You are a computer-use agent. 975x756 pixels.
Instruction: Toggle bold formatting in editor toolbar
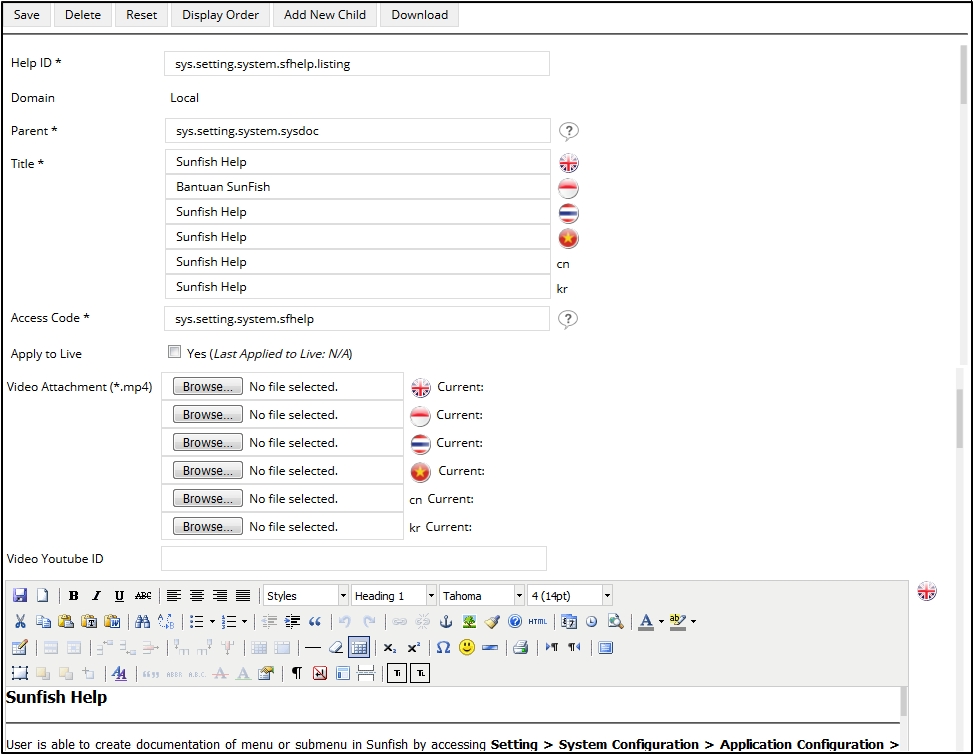(x=74, y=596)
